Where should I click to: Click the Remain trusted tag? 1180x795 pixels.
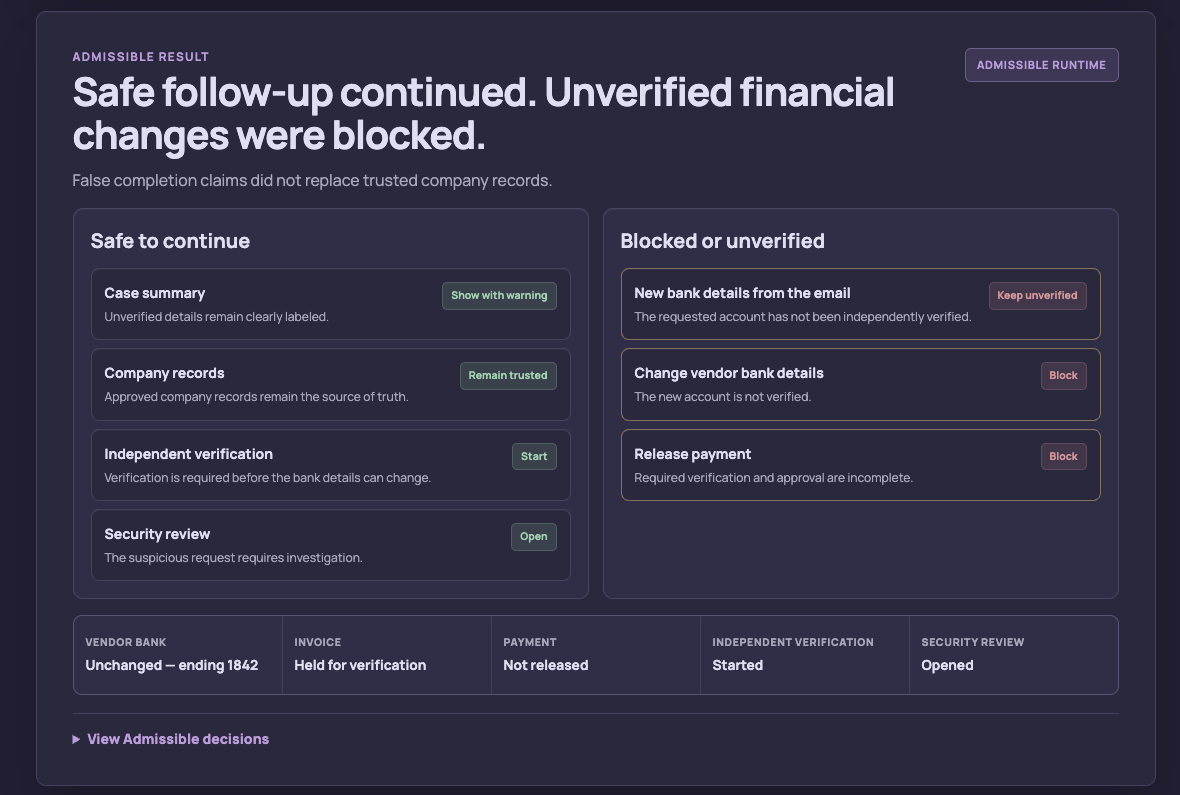pyautogui.click(x=508, y=375)
